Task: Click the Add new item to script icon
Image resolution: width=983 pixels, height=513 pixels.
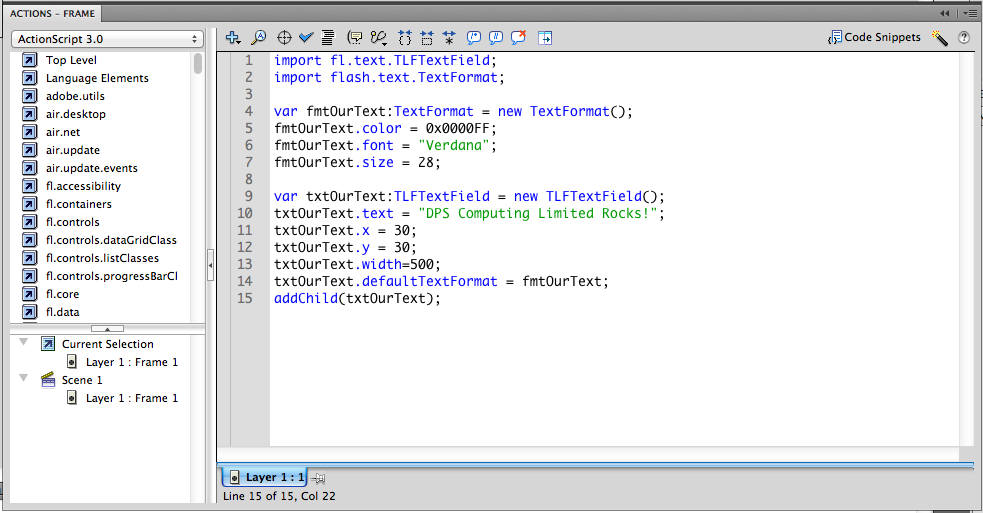Action: click(233, 38)
